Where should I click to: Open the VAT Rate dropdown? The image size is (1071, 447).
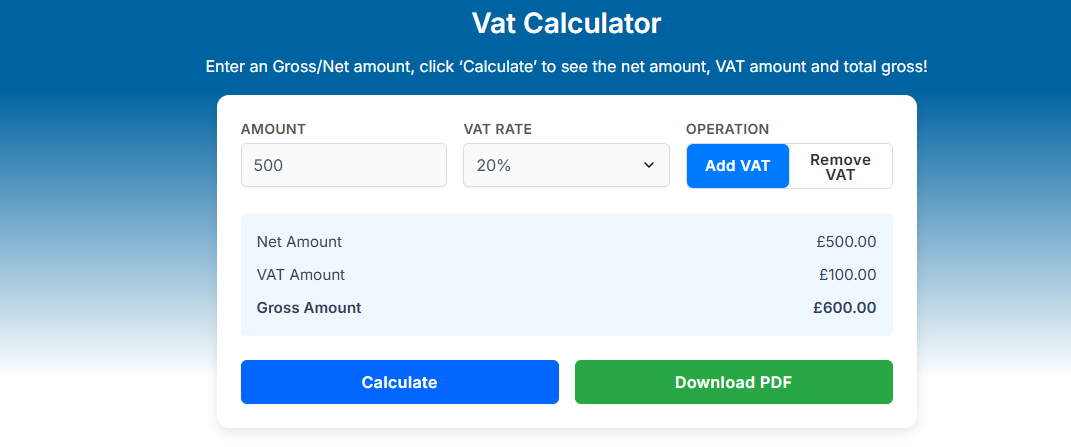click(565, 165)
